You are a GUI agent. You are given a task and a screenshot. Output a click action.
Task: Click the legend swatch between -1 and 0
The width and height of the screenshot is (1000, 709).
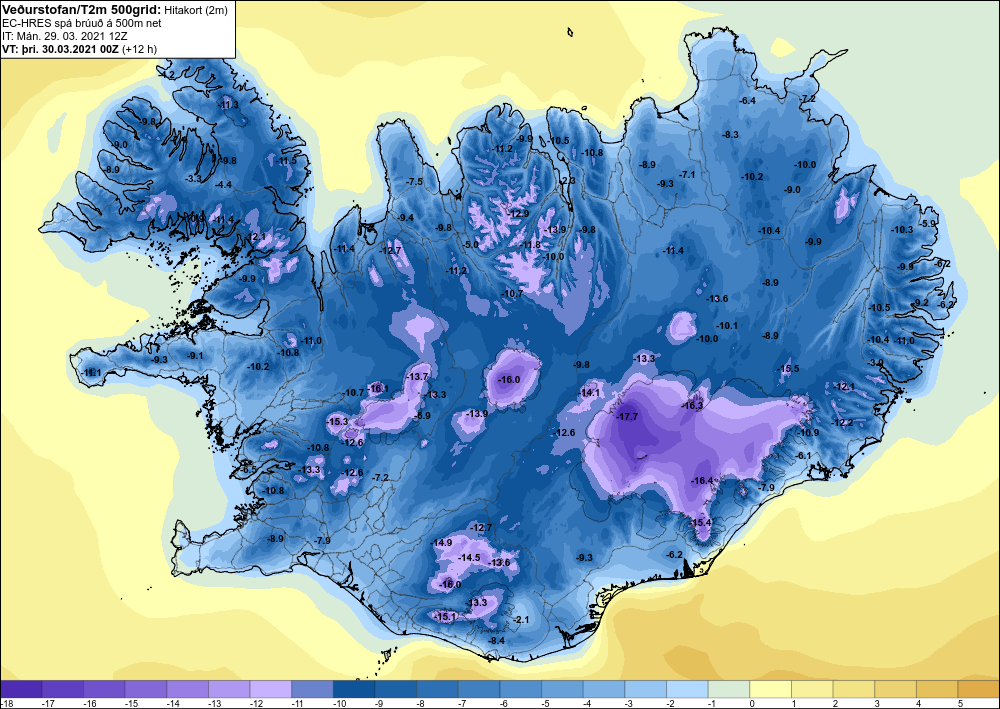pos(729,689)
